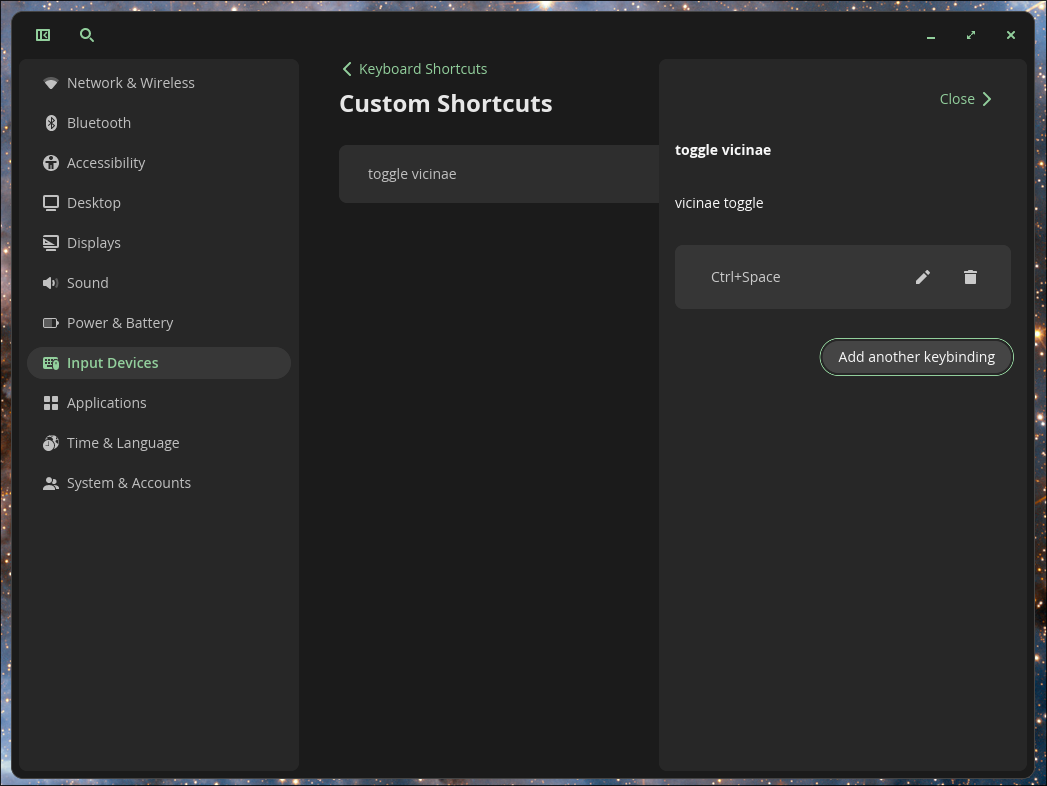
Task: Click the Close link in the detail panel
Action: pos(956,99)
